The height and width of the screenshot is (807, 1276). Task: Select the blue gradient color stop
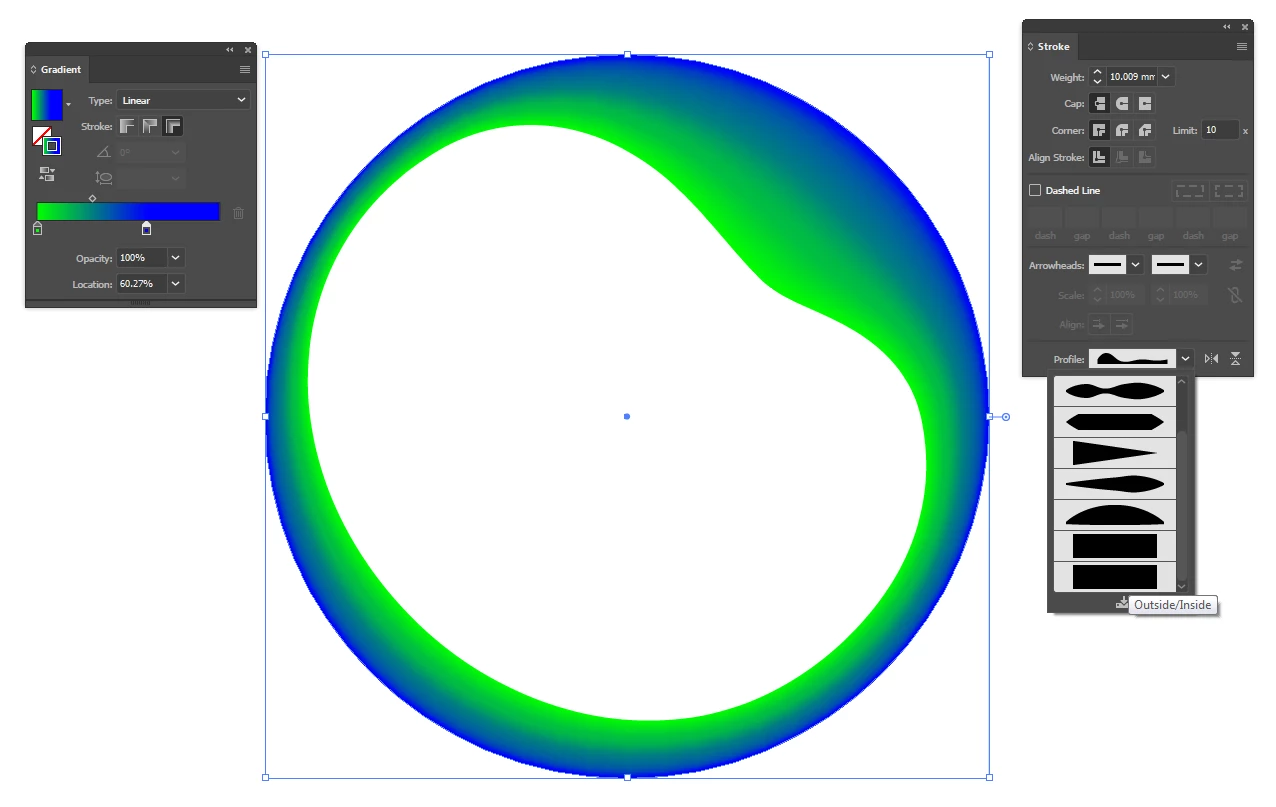click(147, 229)
